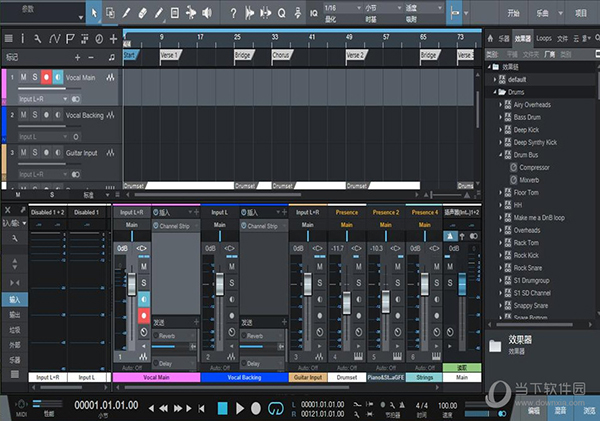Screen dimensions: 600x421
Task: Toggle Channel Strip power on Vocal Main
Action: (156, 226)
